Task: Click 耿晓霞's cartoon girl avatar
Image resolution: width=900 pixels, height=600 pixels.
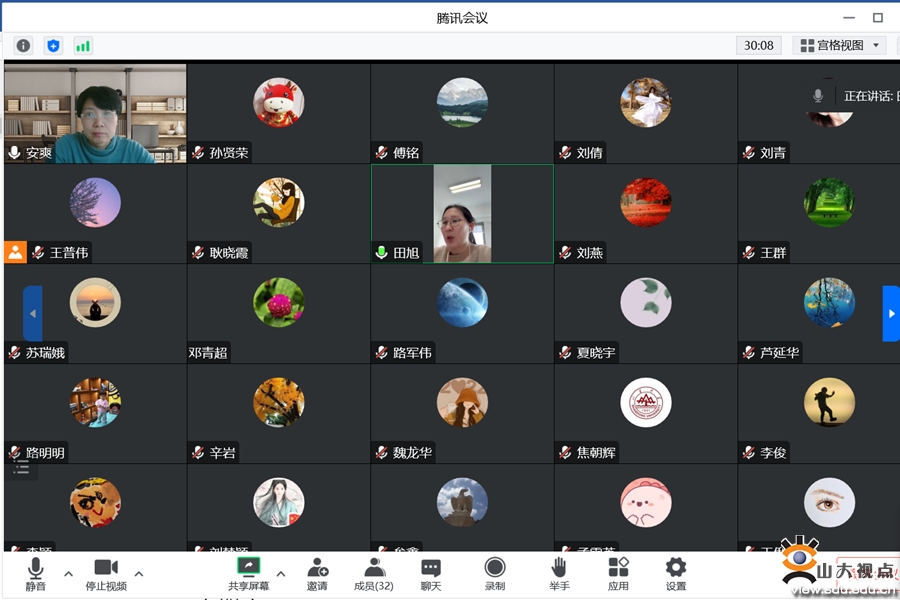Action: tap(279, 202)
